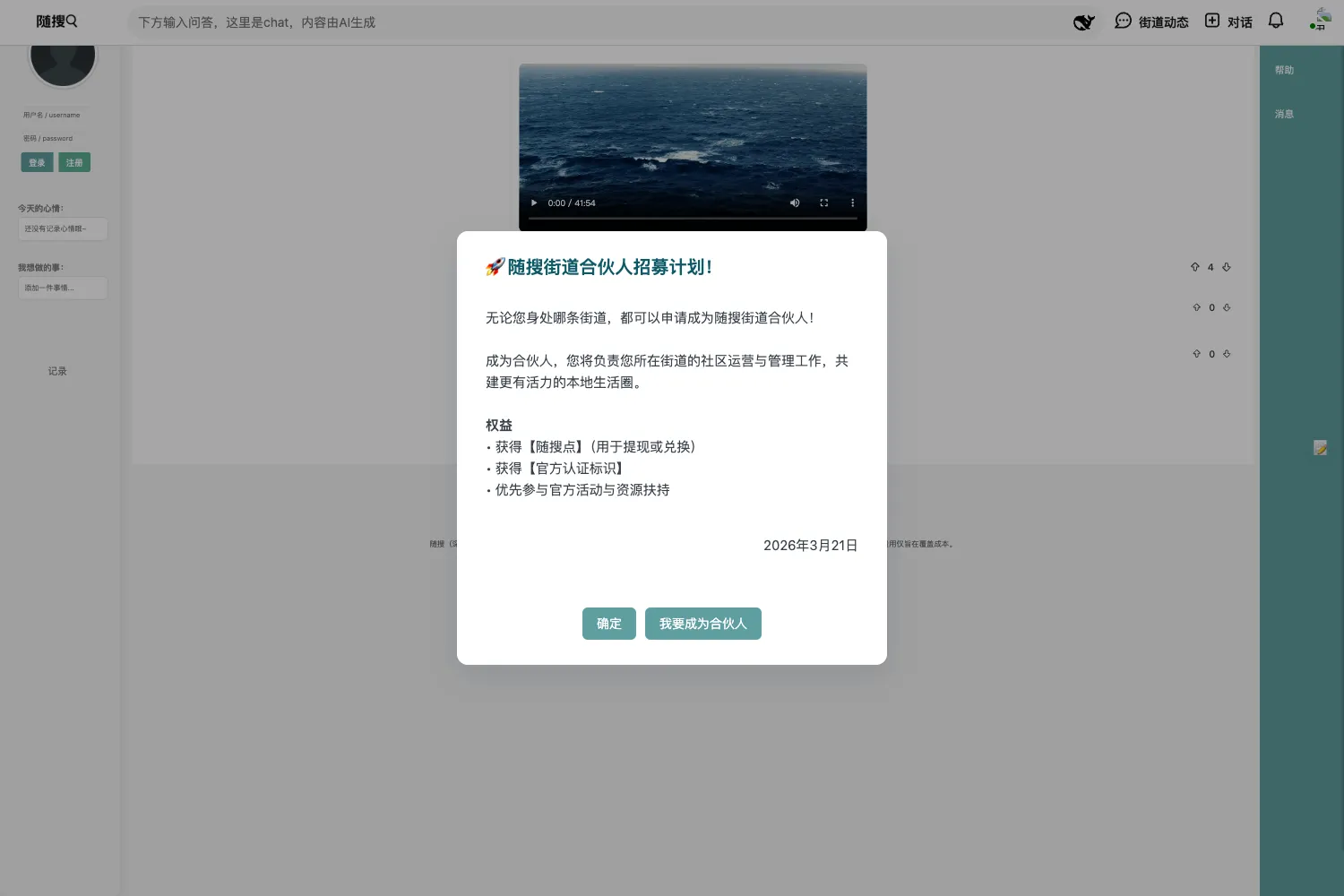This screenshot has height=896, width=1344.
Task: Click the 登录 login button
Action: [x=37, y=162]
